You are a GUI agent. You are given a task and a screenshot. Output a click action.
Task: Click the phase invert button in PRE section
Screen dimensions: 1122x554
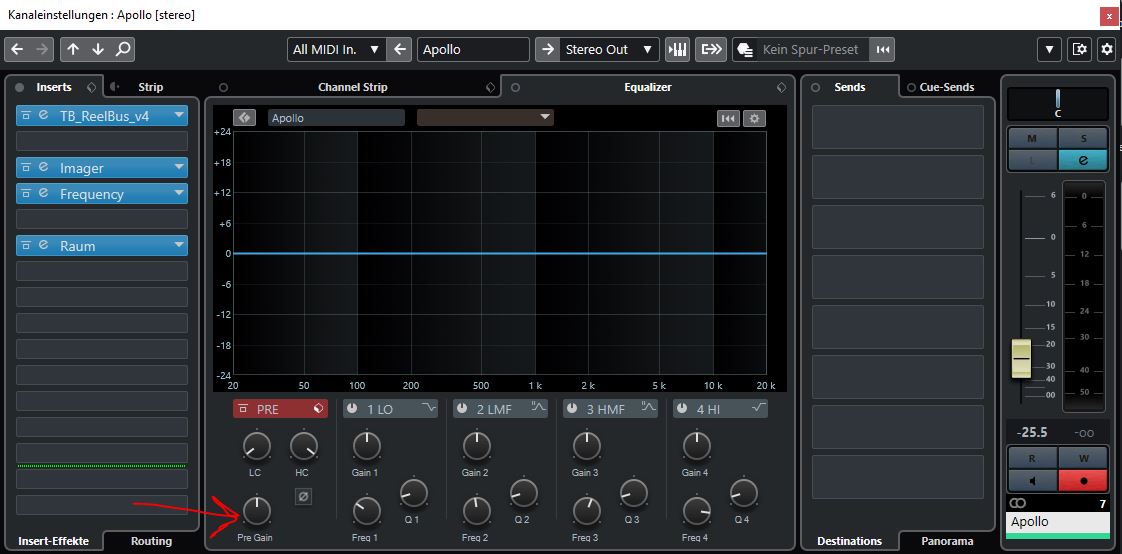click(302, 496)
